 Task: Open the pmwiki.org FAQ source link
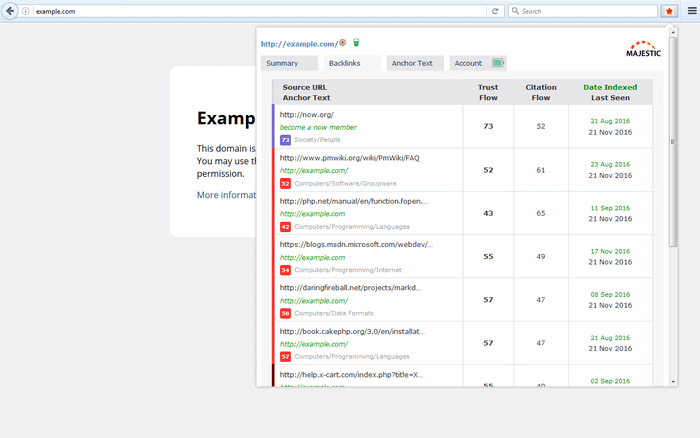(350, 158)
